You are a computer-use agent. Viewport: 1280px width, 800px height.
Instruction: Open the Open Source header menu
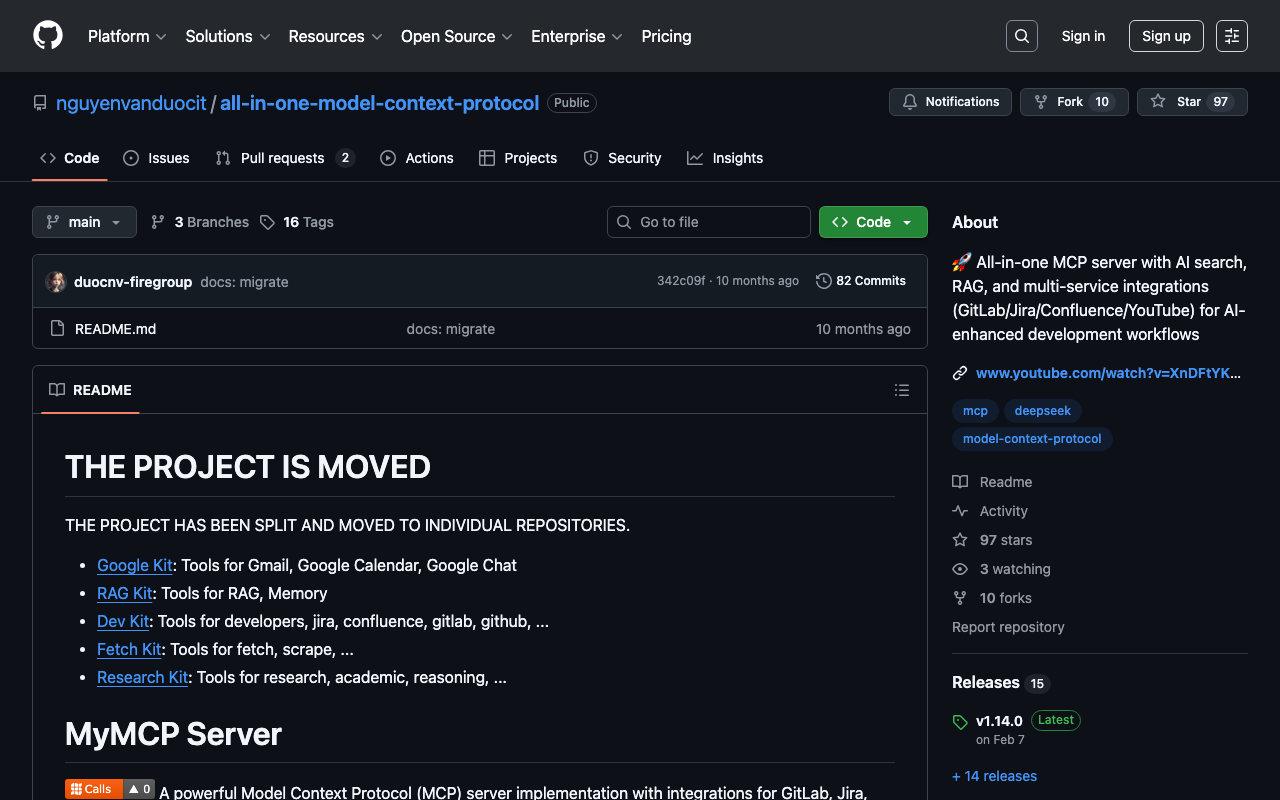click(456, 36)
